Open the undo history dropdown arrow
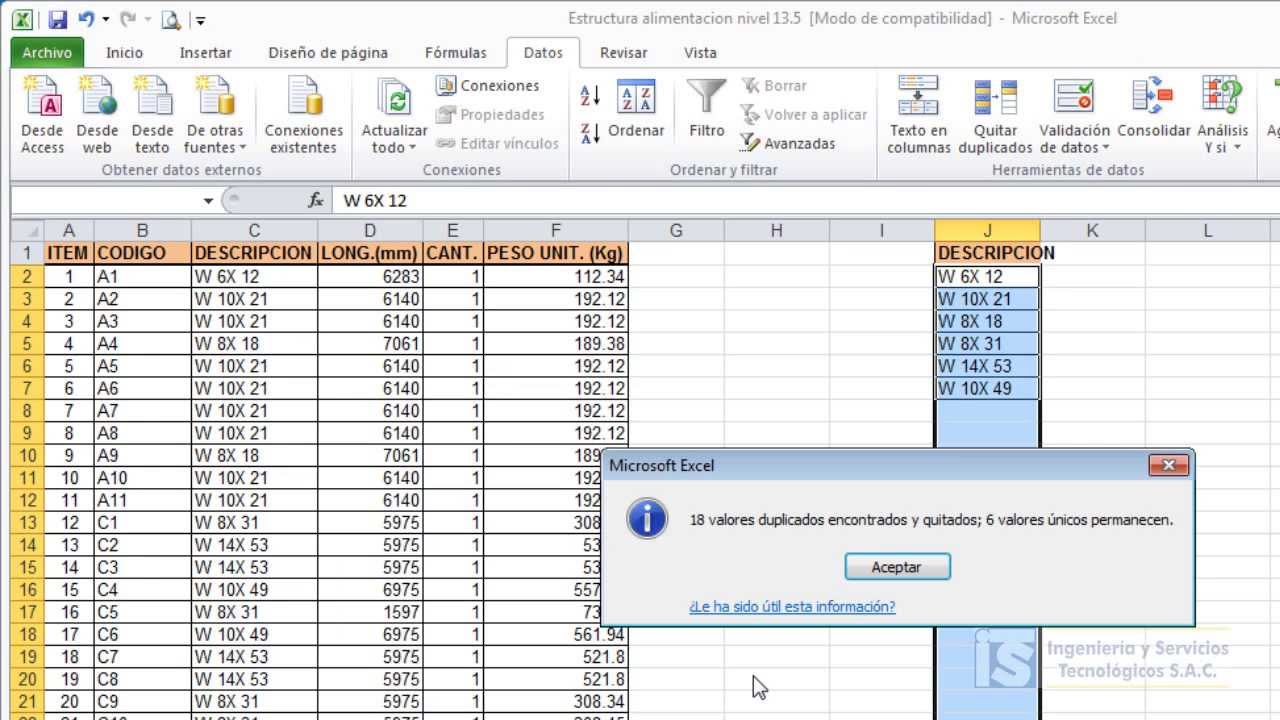 click(105, 19)
